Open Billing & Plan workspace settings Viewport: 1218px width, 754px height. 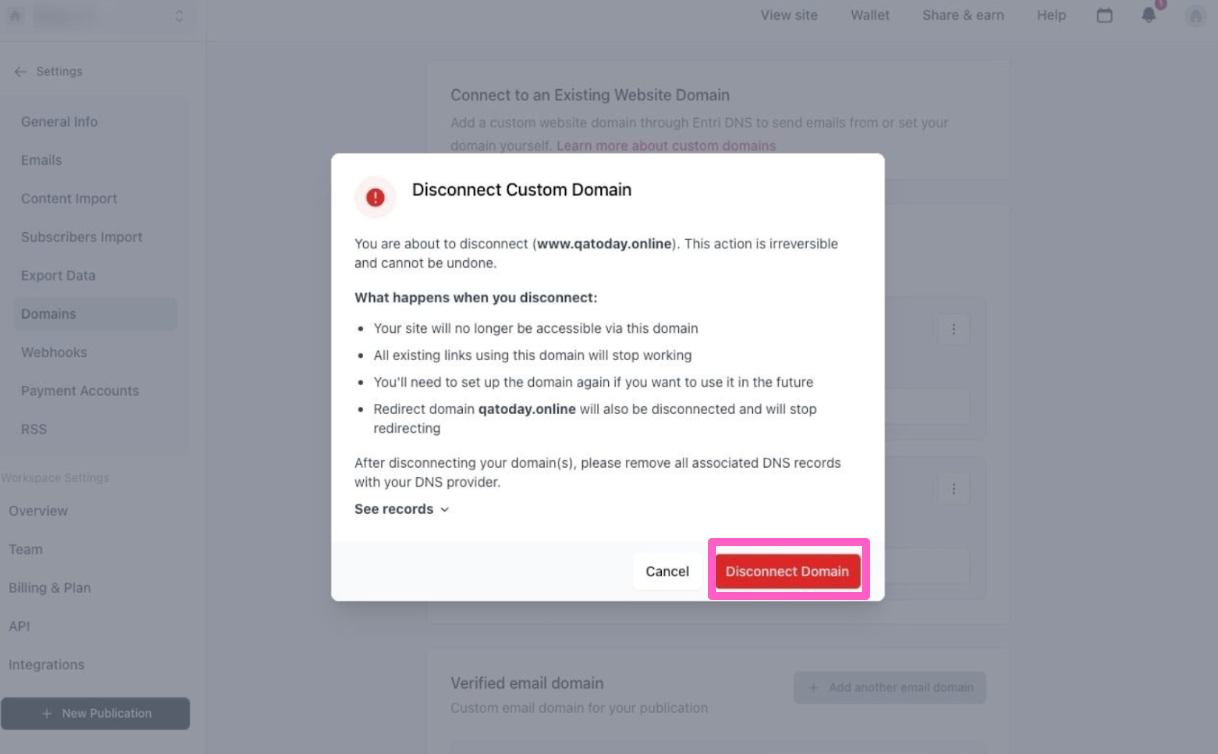[x=50, y=588]
